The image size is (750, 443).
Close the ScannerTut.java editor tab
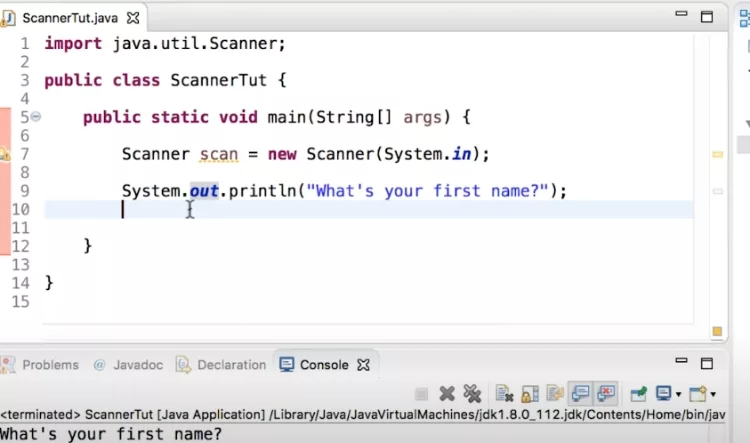[x=131, y=19]
